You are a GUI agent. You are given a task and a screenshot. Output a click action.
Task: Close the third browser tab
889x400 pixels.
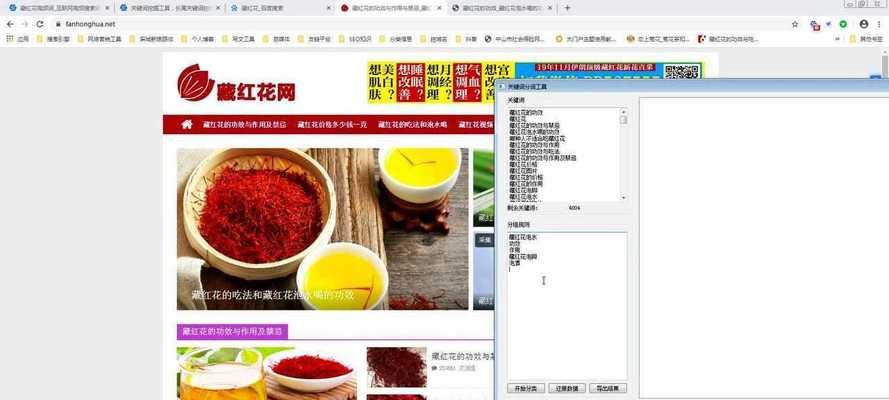point(329,8)
